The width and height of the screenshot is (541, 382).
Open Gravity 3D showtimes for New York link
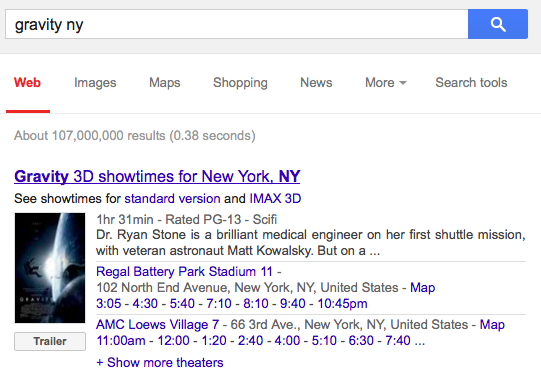(157, 176)
